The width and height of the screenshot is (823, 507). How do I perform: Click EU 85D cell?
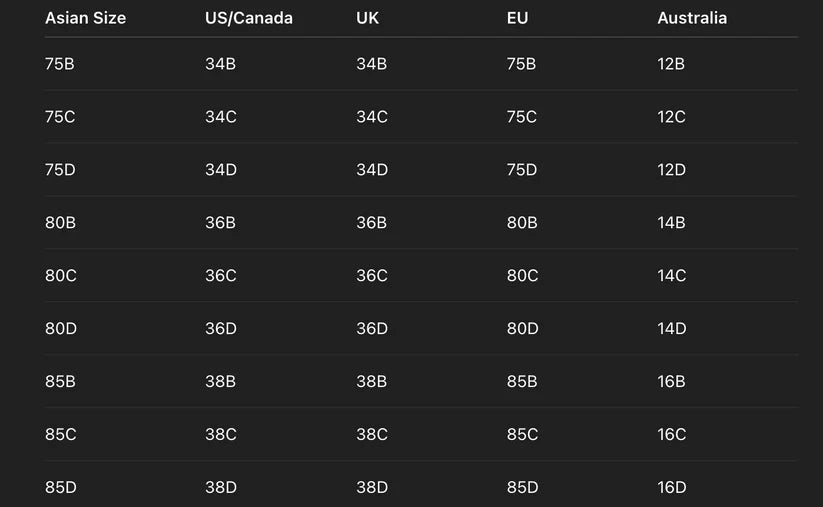click(522, 488)
